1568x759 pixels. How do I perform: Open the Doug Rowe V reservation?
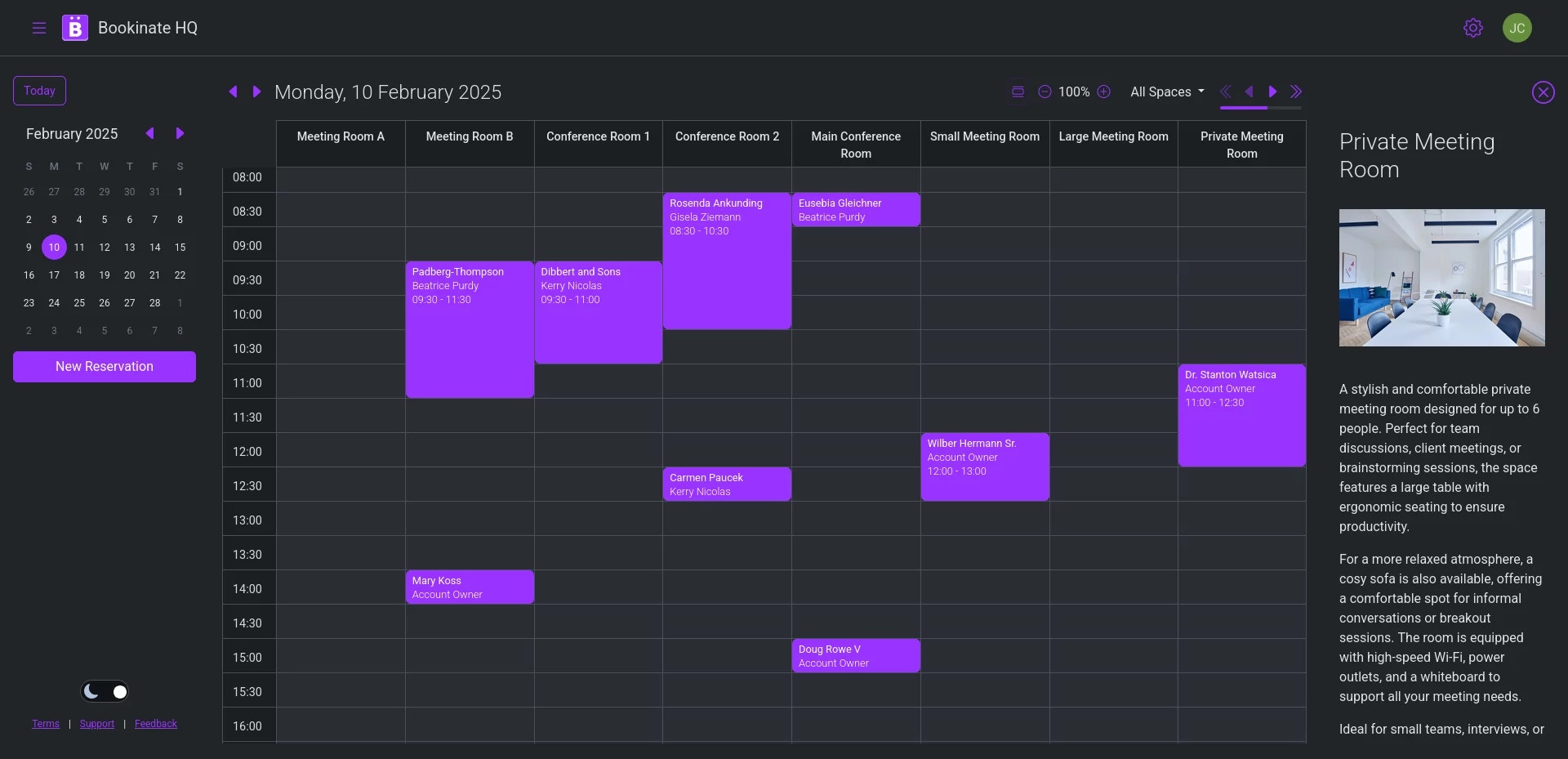[x=856, y=655]
